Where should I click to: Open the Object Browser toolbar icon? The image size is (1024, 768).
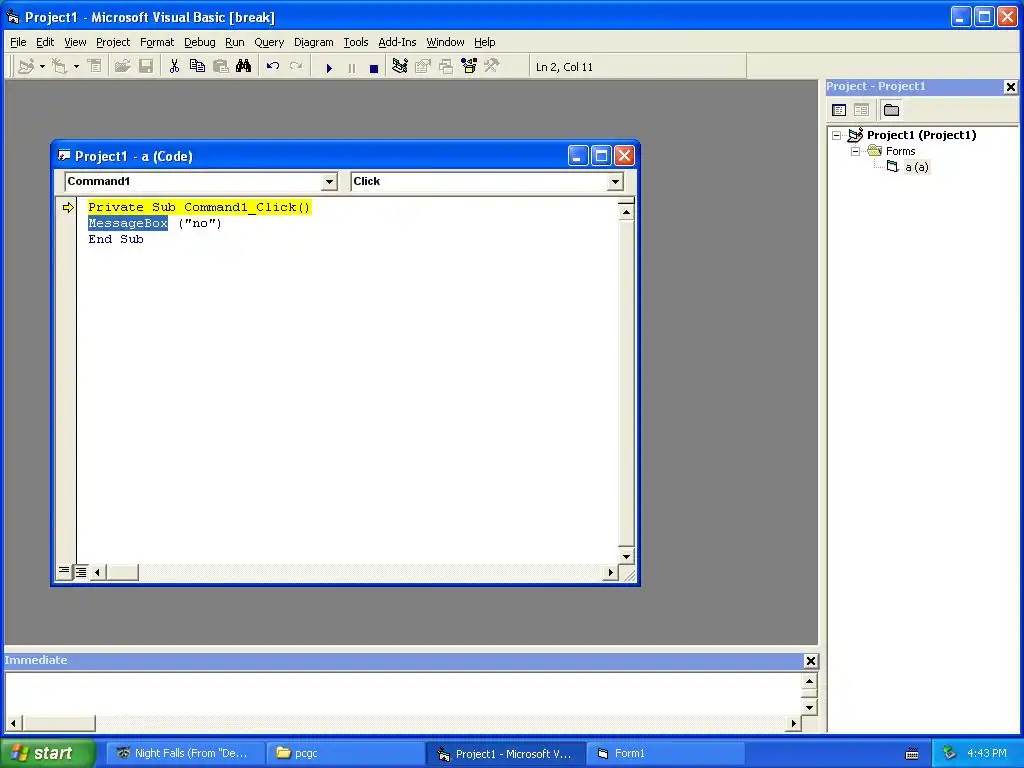click(x=469, y=67)
